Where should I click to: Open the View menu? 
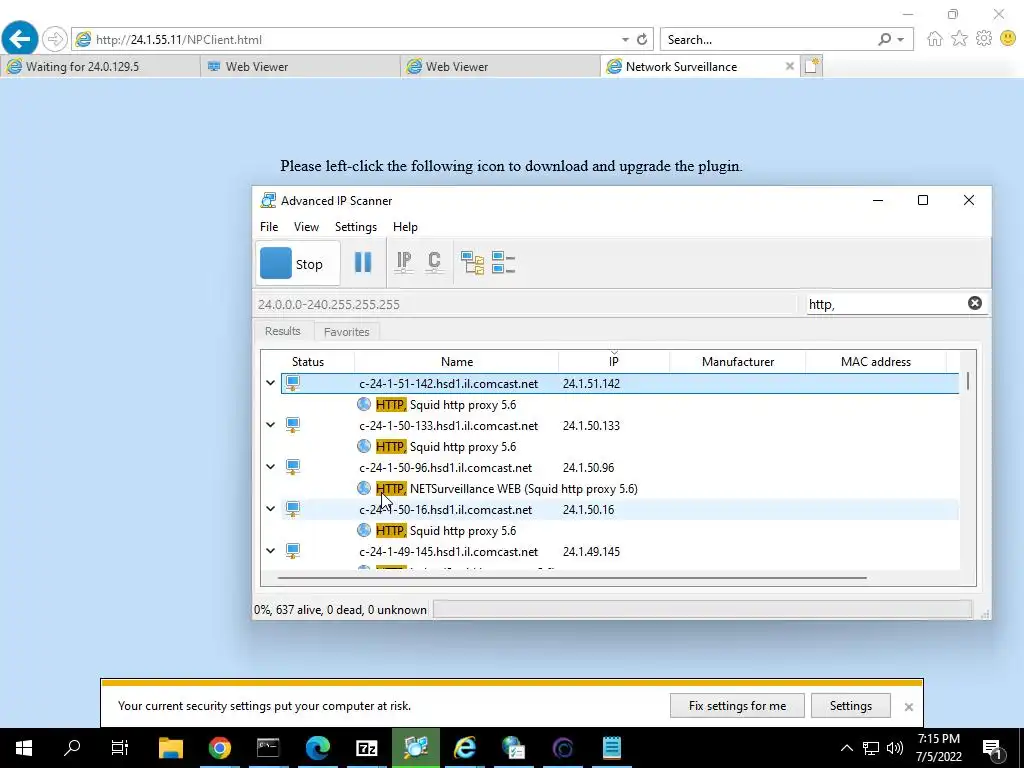point(306,227)
